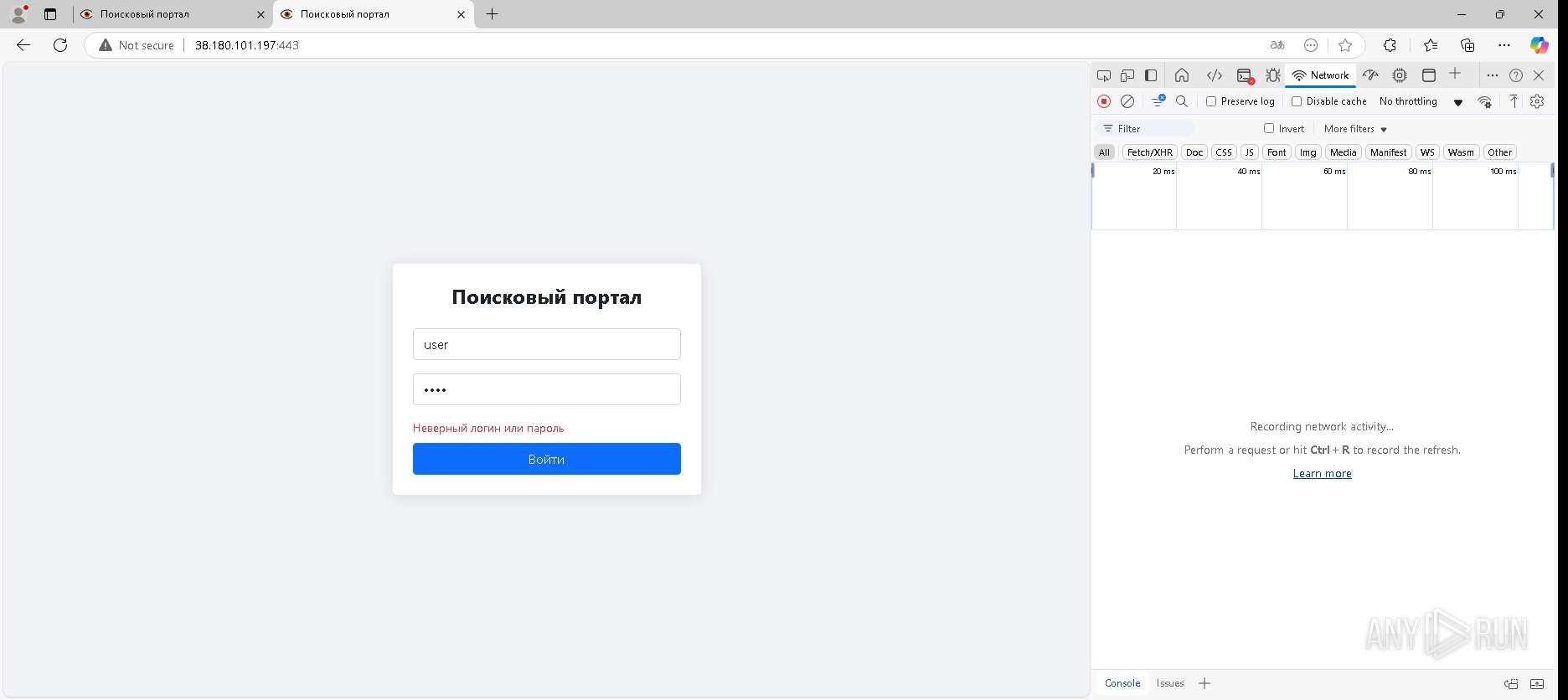Filter requests by Fetch/XHR

[1149, 152]
